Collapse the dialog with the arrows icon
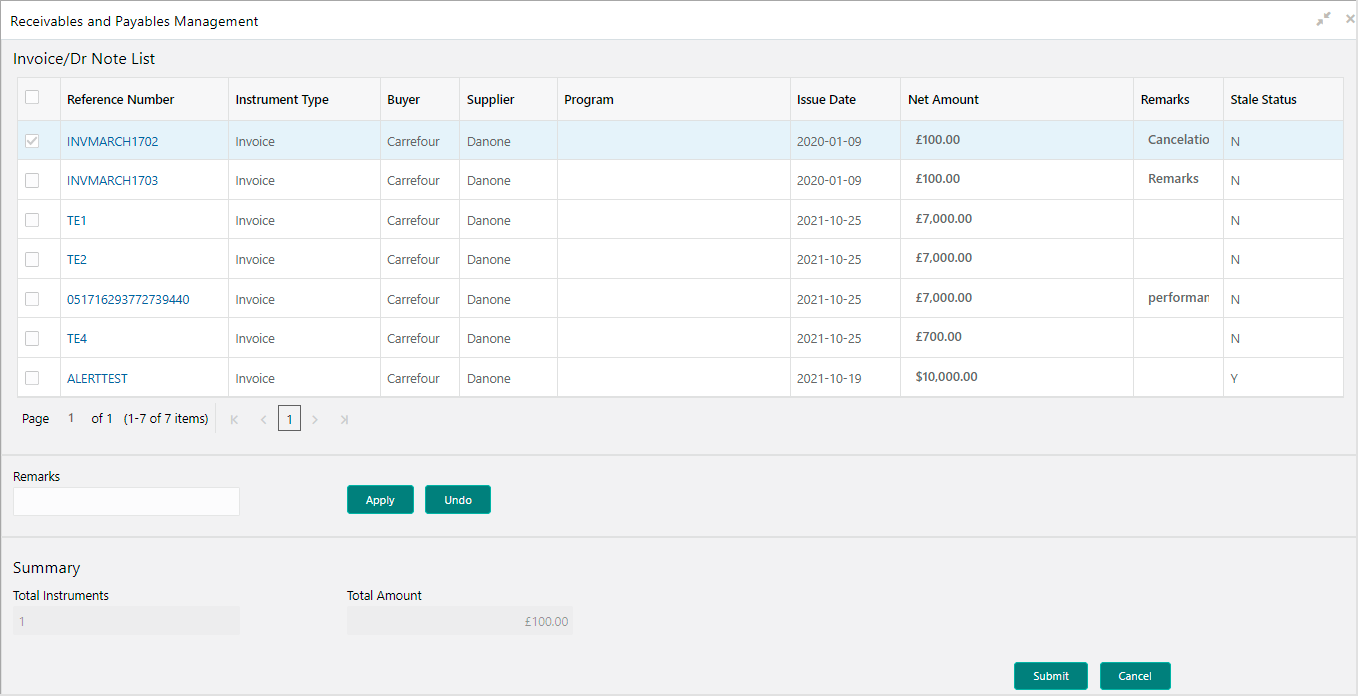This screenshot has height=696, width=1358. coord(1324,19)
